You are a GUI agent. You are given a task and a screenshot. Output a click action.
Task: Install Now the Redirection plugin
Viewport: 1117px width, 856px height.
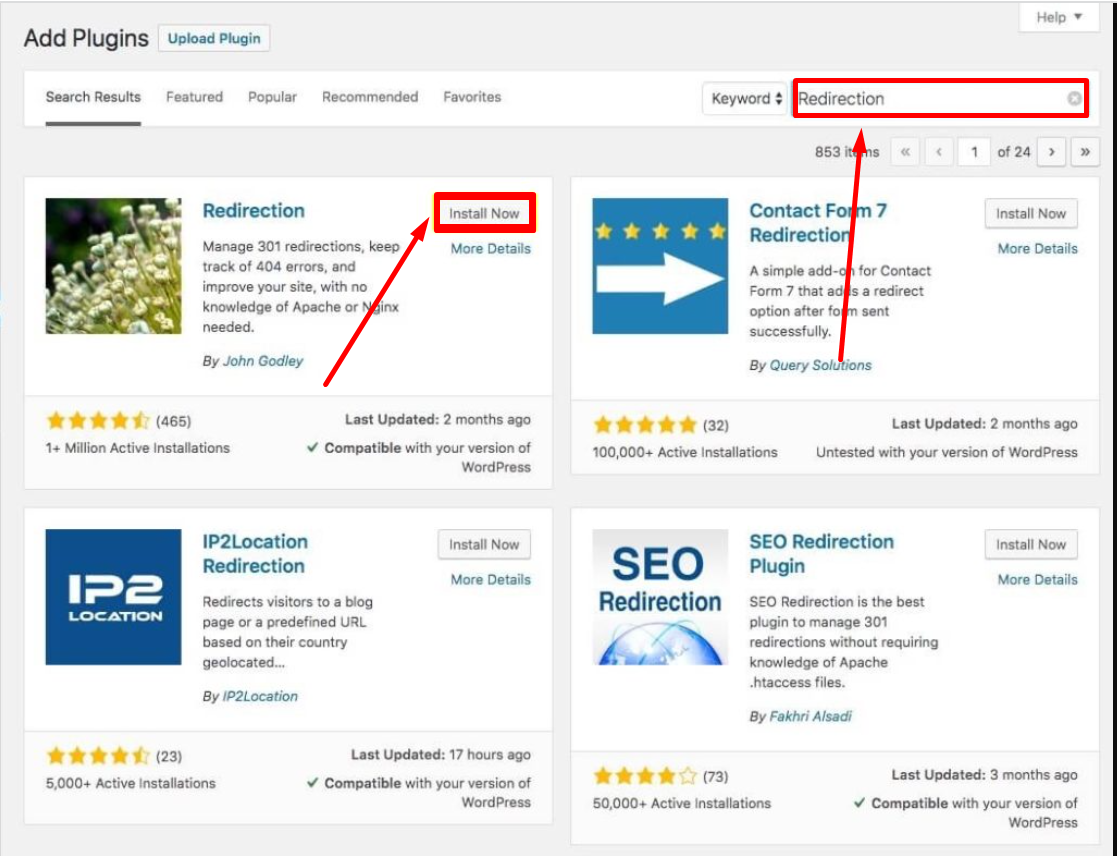[484, 212]
